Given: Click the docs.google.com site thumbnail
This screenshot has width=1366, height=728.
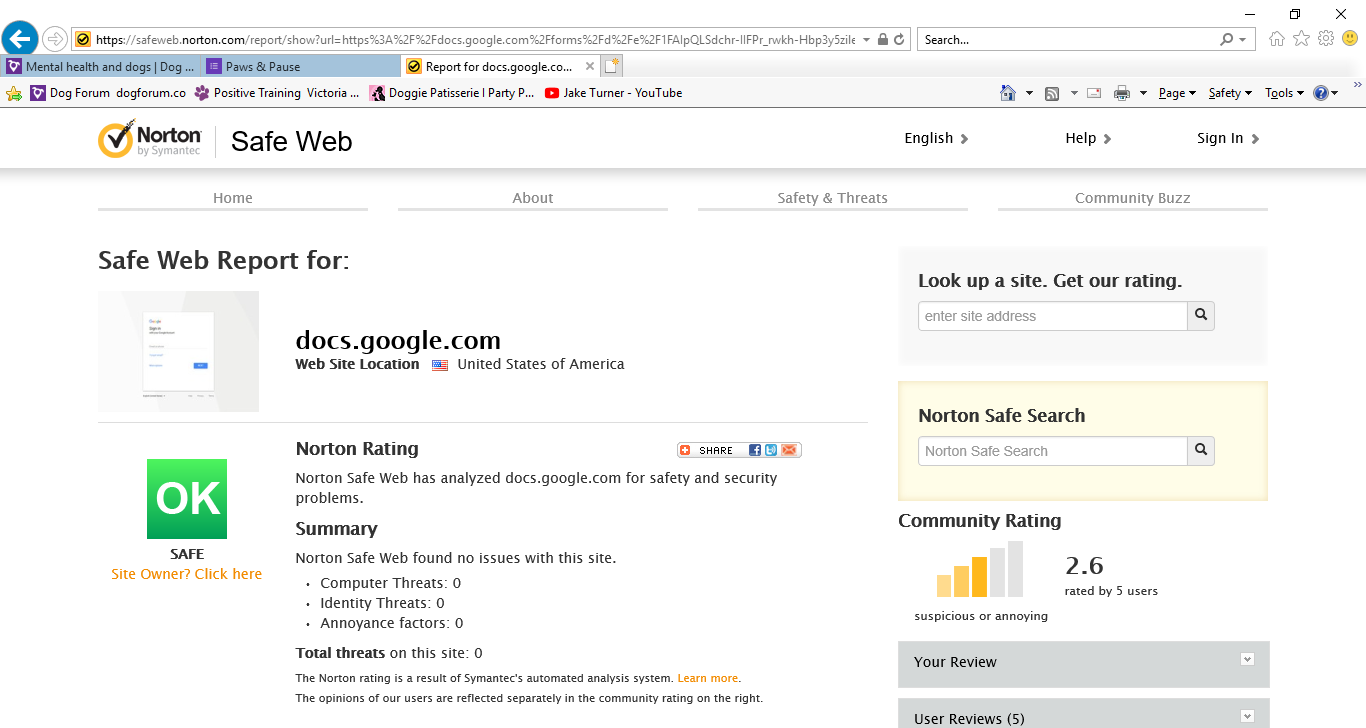Looking at the screenshot, I should pyautogui.click(x=178, y=351).
